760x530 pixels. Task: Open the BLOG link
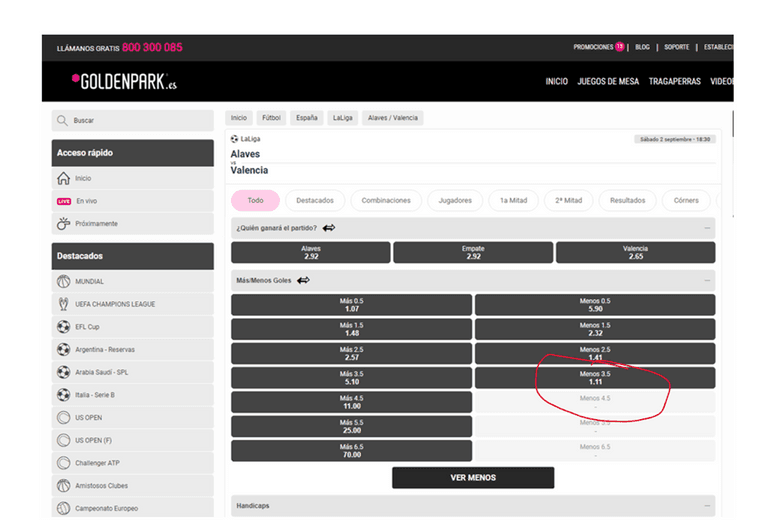click(642, 47)
